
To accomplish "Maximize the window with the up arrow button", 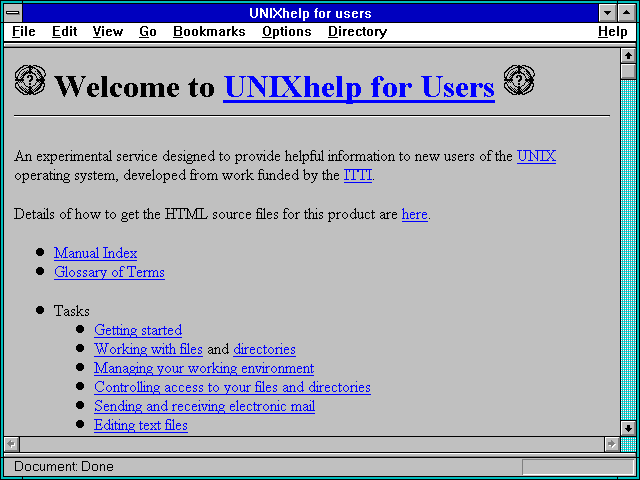I will 627,13.
